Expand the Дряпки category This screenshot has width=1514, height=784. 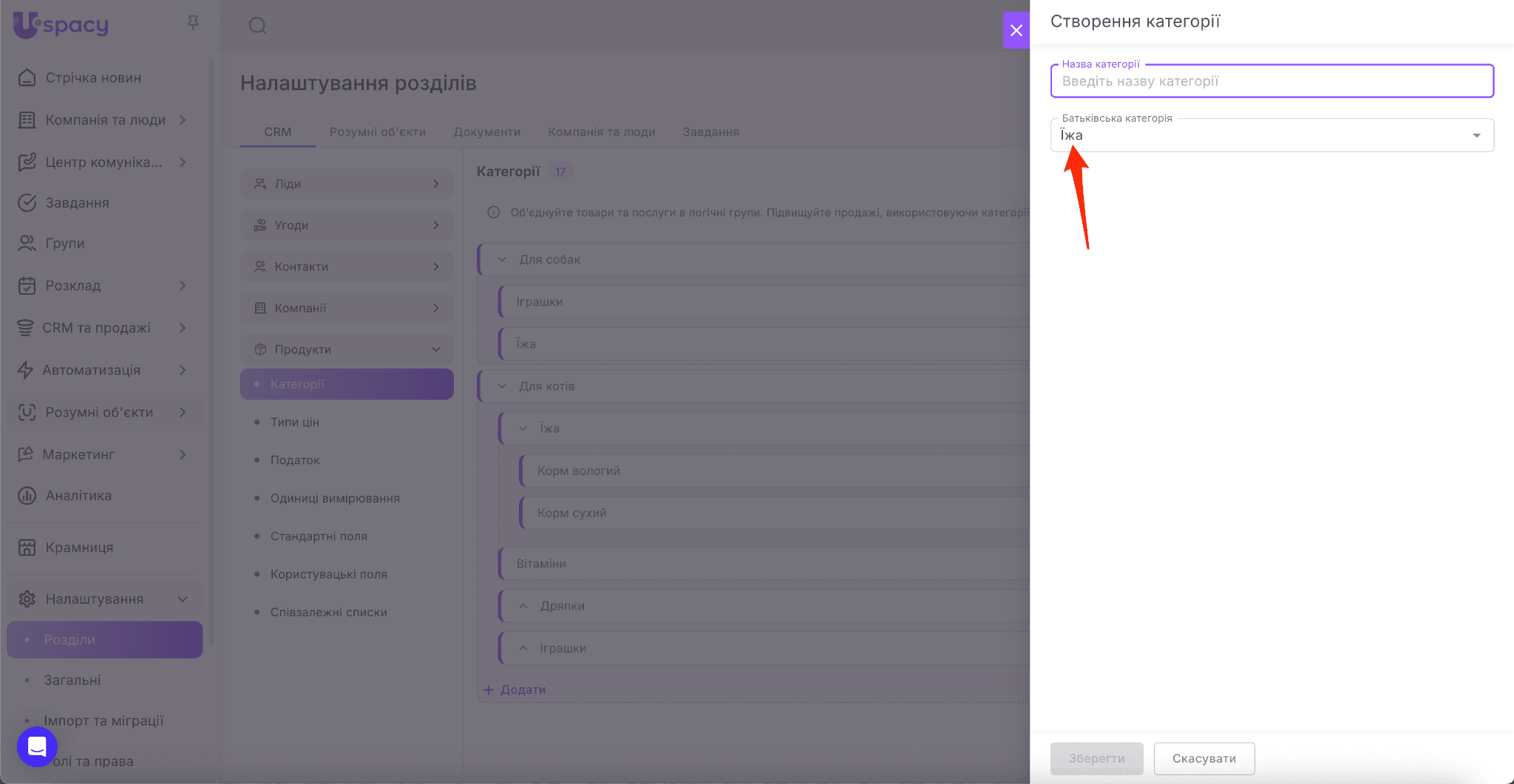[523, 606]
